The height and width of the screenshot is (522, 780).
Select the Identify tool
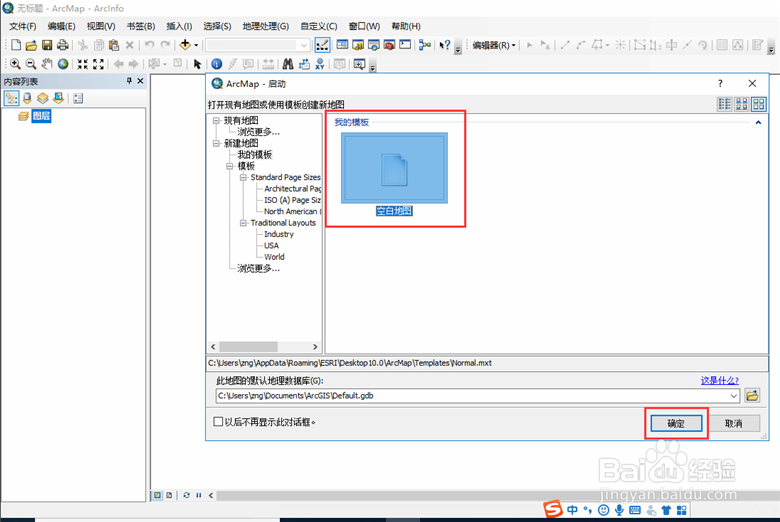[x=216, y=64]
